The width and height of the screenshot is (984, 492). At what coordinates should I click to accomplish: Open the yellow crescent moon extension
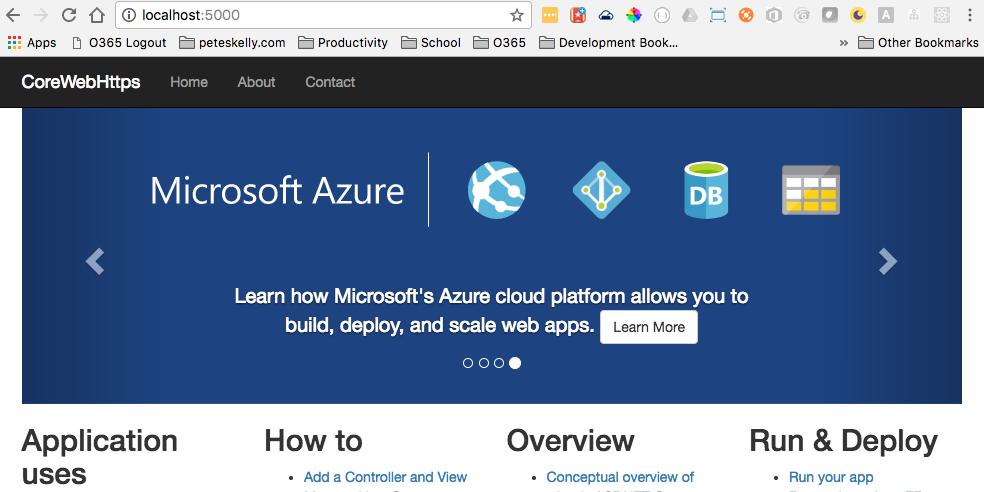(858, 15)
